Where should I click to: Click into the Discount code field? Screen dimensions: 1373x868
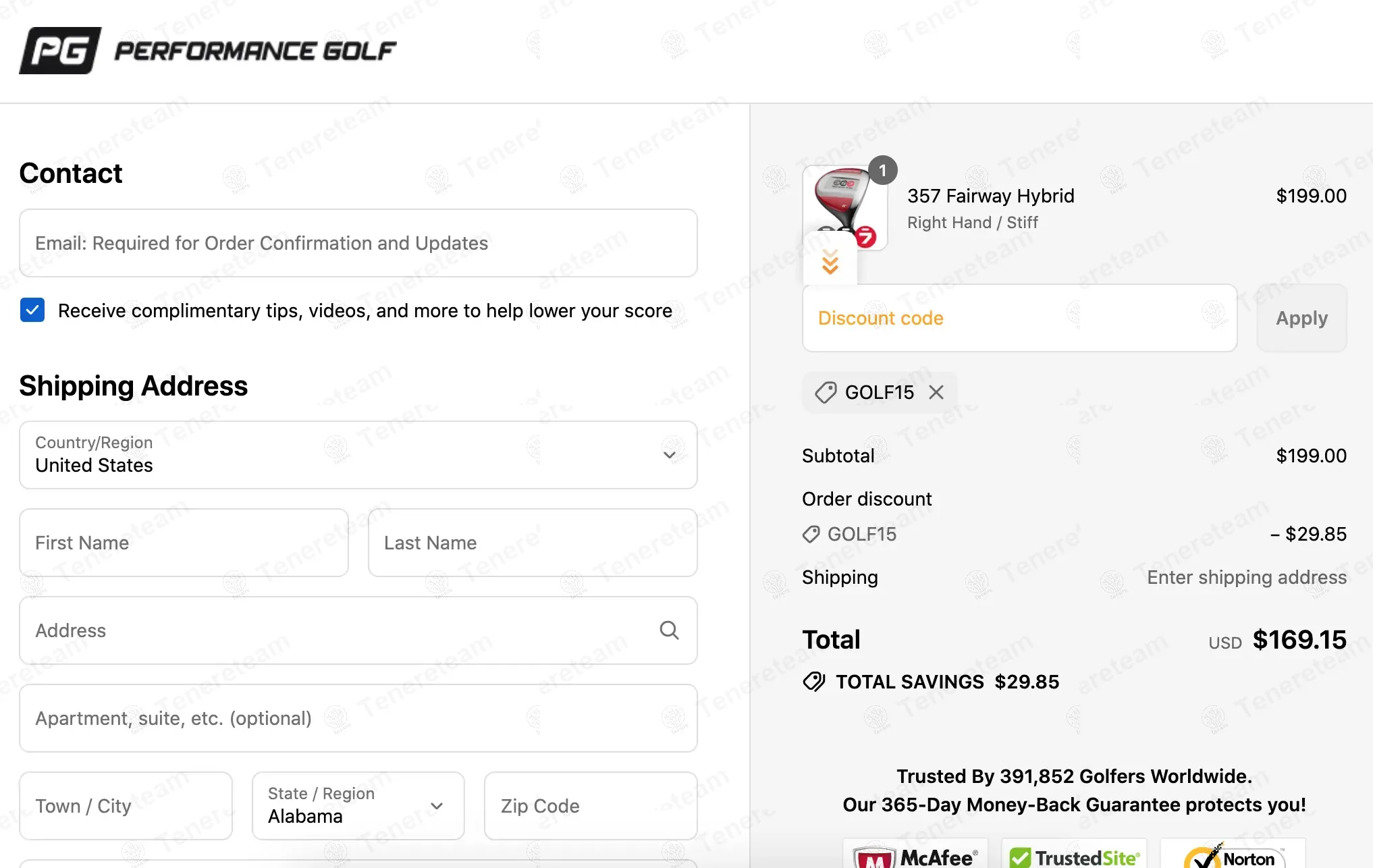tap(1019, 318)
